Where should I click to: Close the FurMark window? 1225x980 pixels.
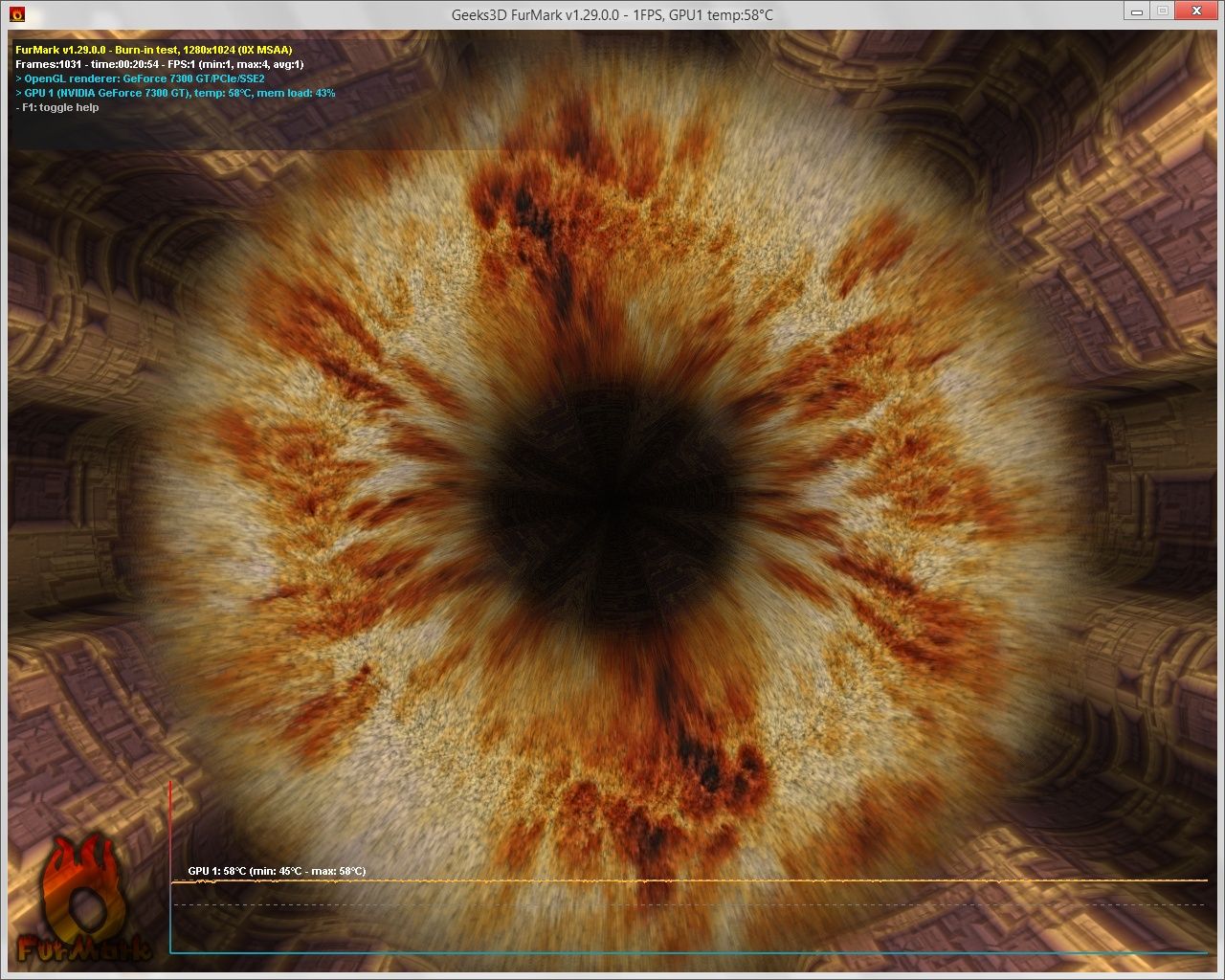coord(1196,11)
